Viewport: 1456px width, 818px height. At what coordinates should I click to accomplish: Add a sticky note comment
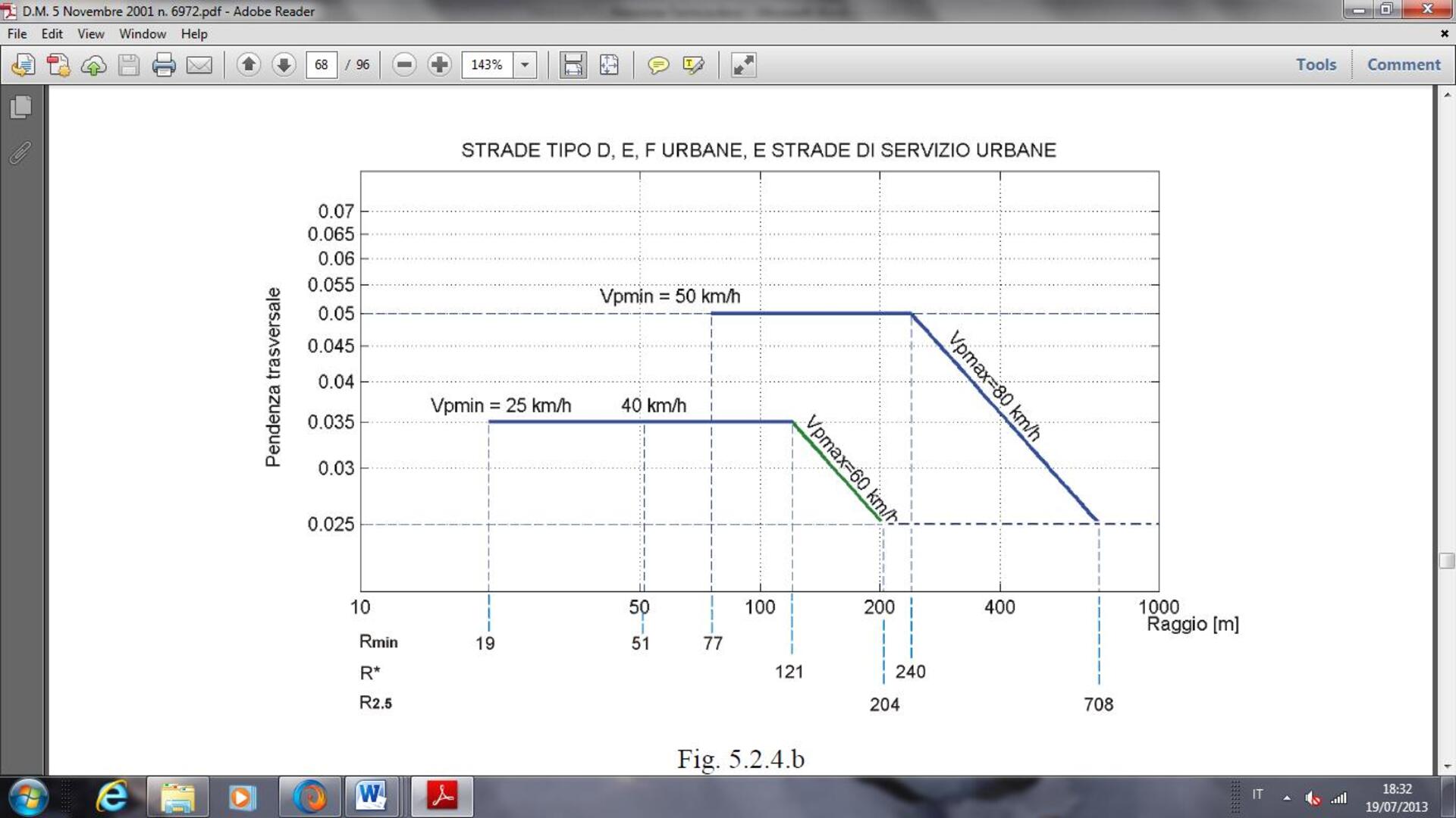coord(657,65)
